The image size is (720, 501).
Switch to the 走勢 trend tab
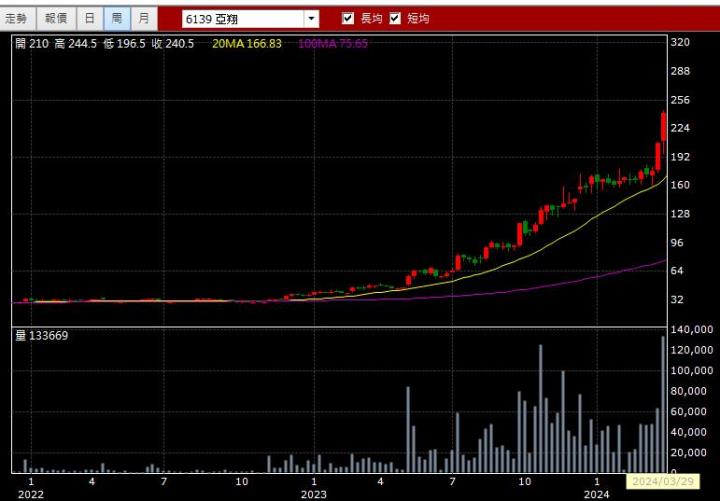coord(17,18)
